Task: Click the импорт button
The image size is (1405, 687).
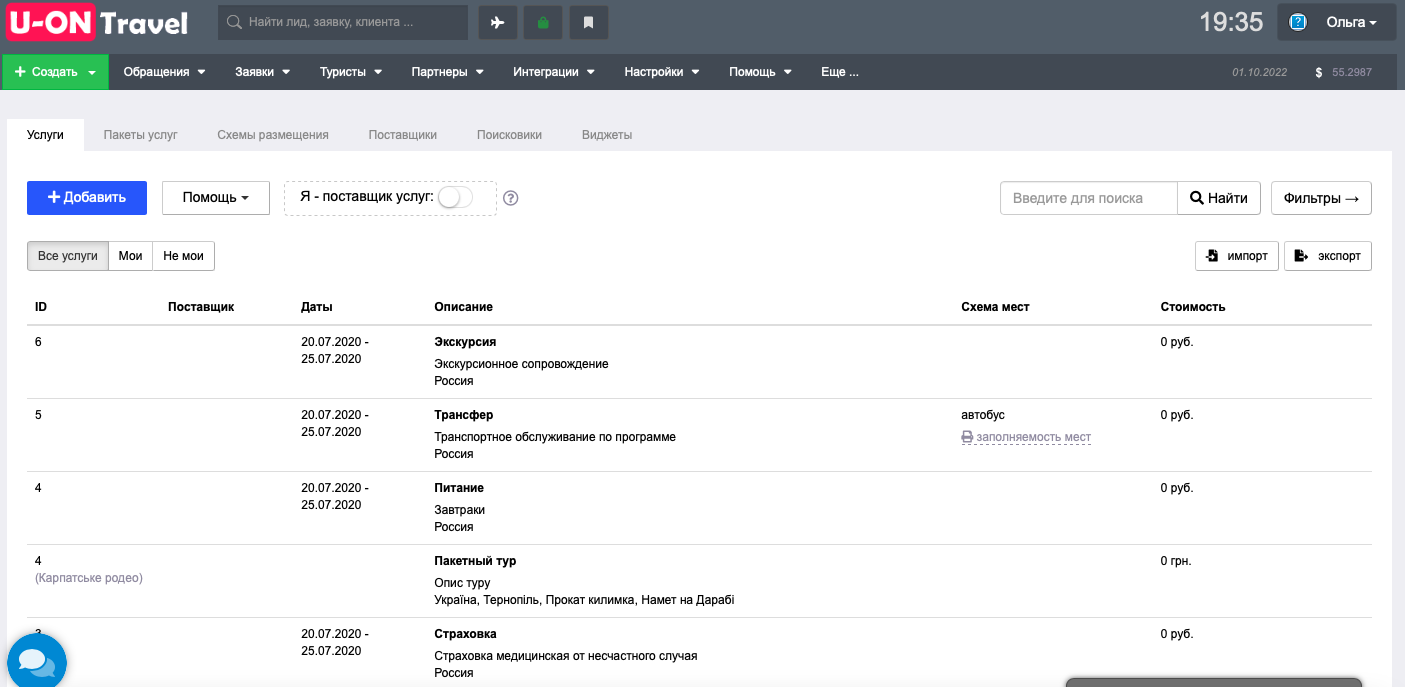Action: (x=1237, y=256)
